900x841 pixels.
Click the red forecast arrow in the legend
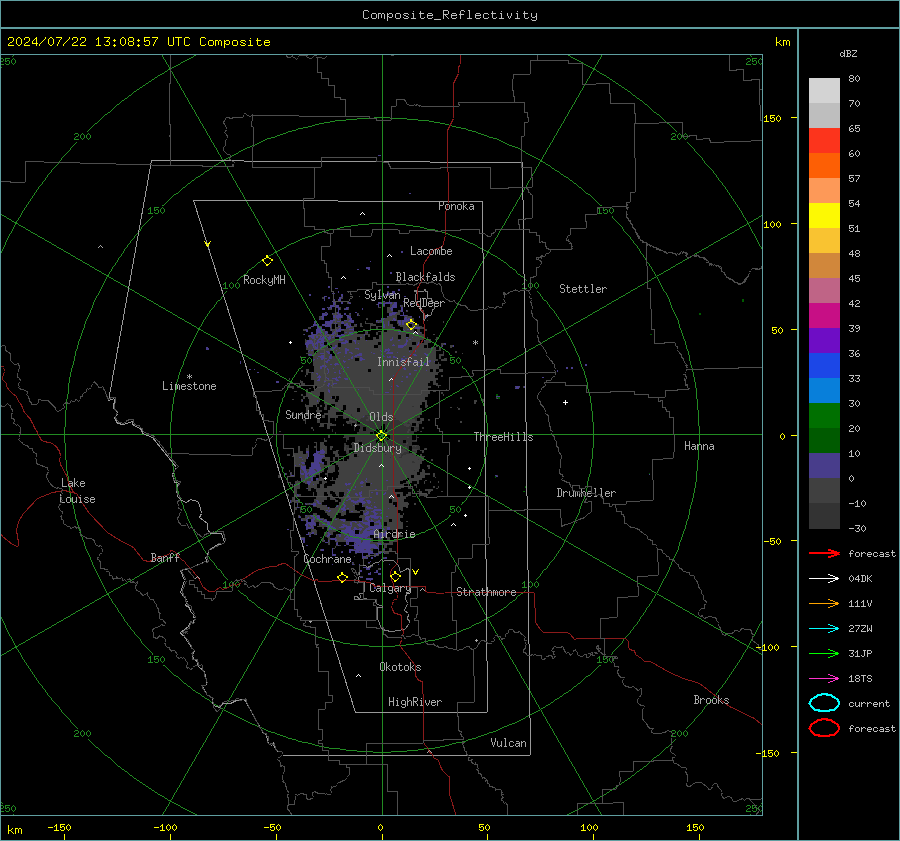point(824,553)
